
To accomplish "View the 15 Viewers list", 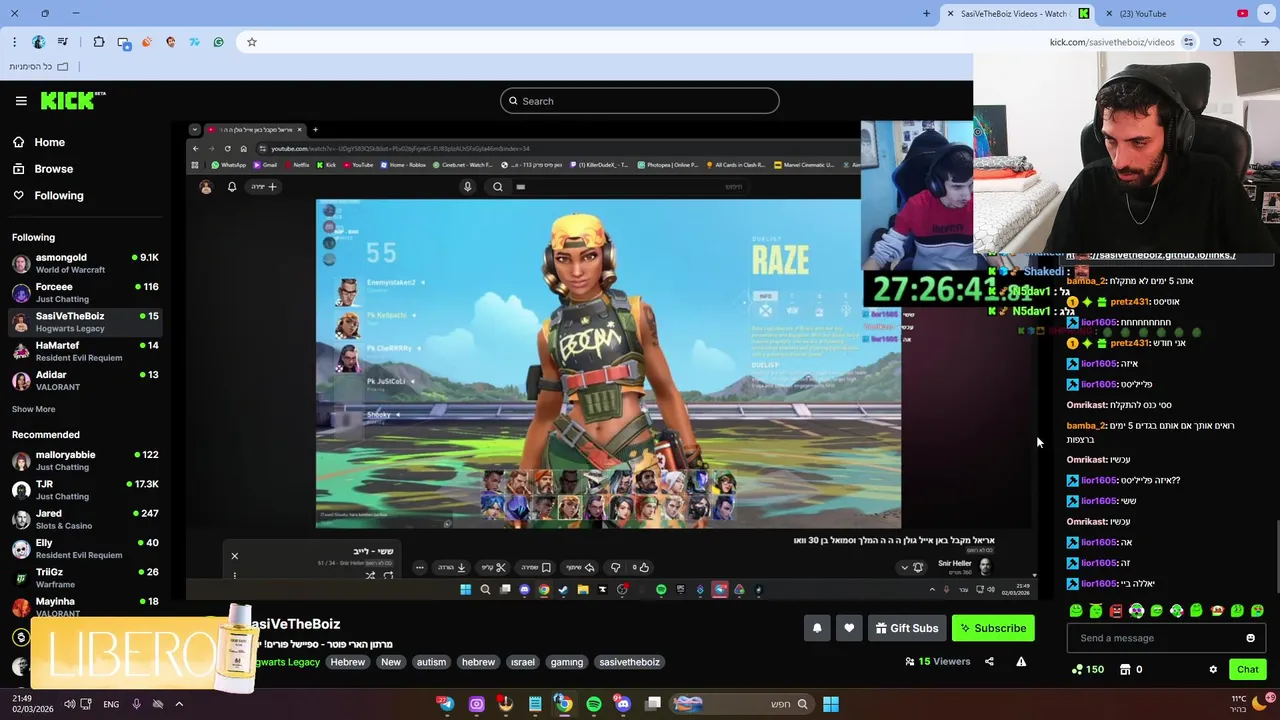I will click(937, 661).
